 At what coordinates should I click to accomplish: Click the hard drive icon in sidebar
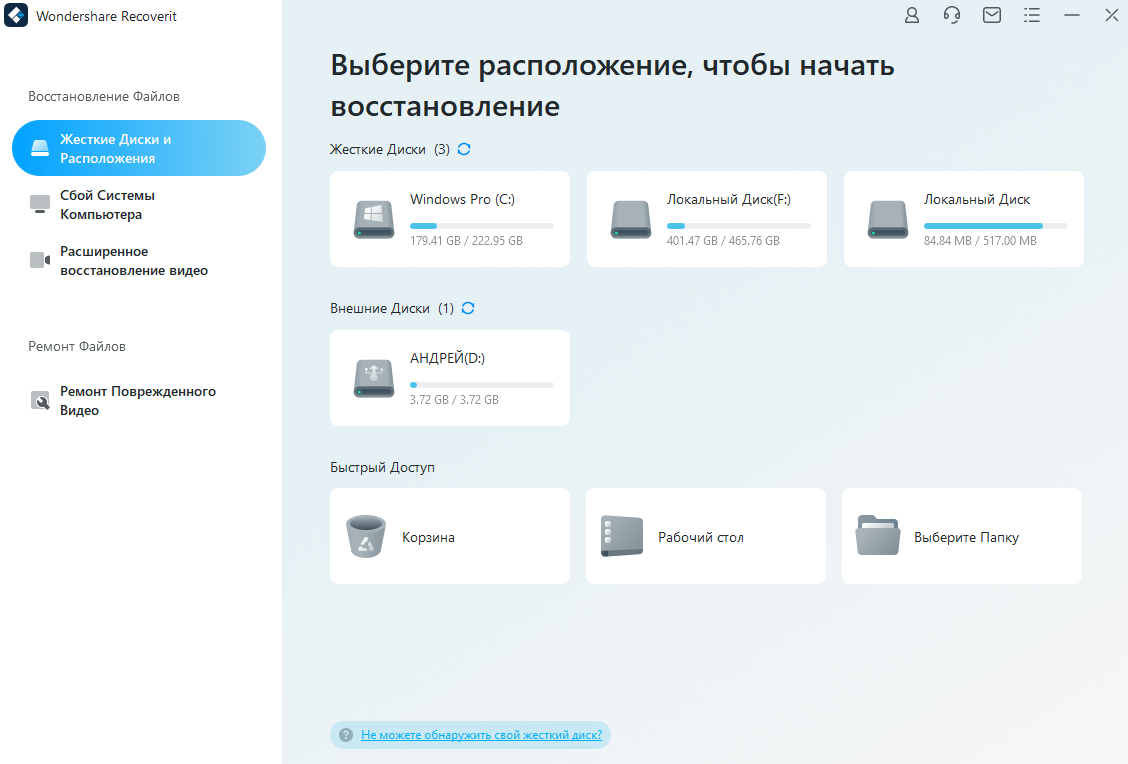(40, 148)
